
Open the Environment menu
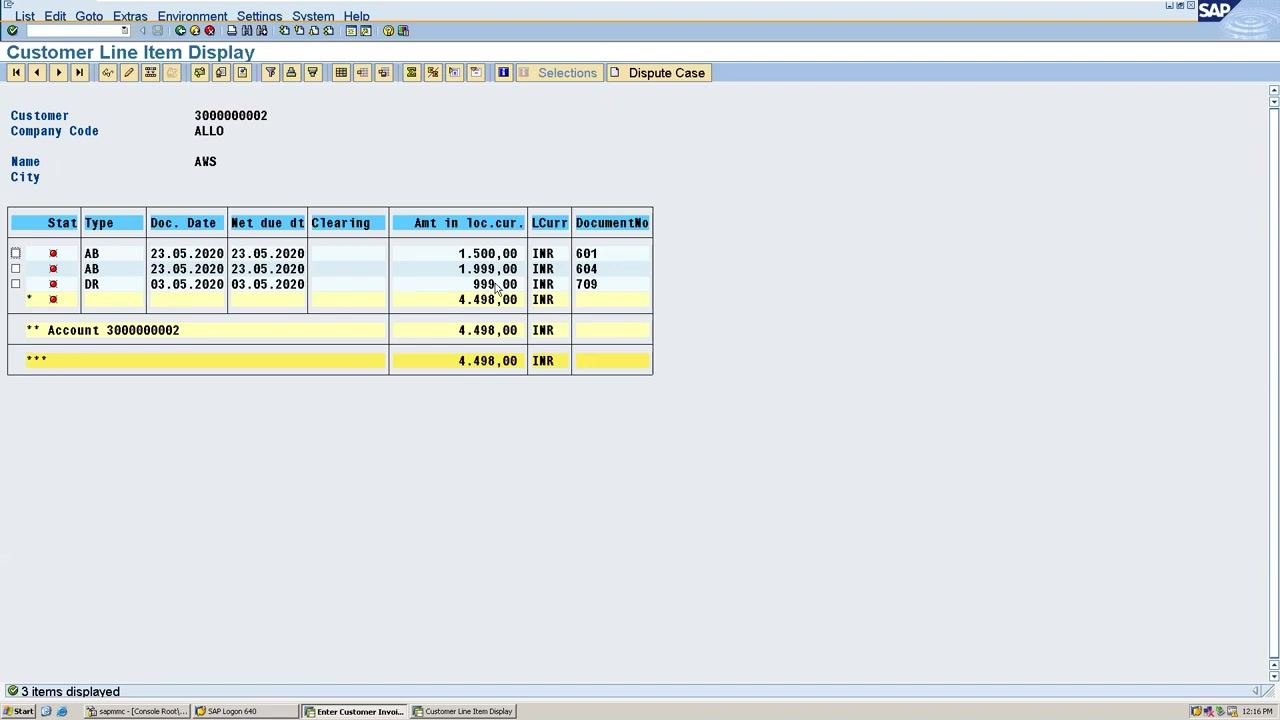(192, 16)
